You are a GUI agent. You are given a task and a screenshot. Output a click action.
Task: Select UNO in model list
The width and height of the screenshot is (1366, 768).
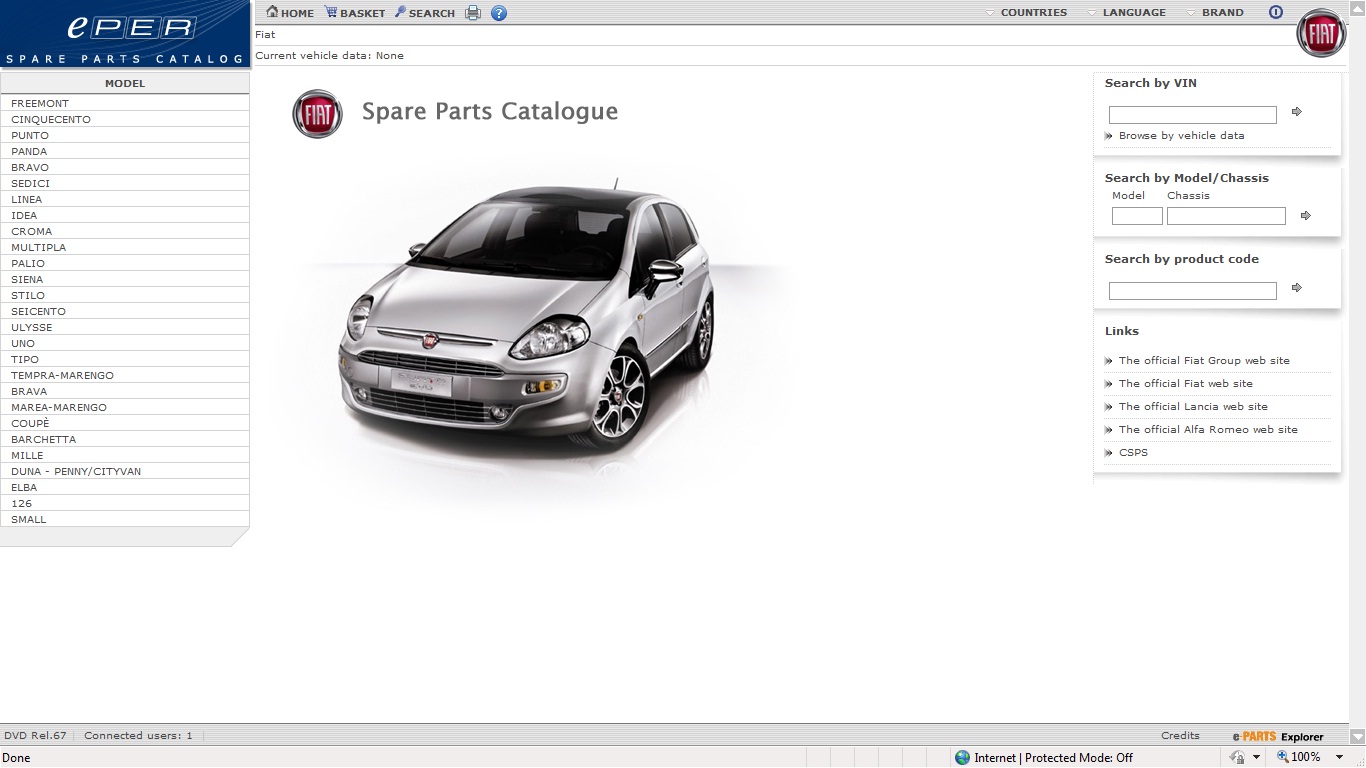point(125,343)
